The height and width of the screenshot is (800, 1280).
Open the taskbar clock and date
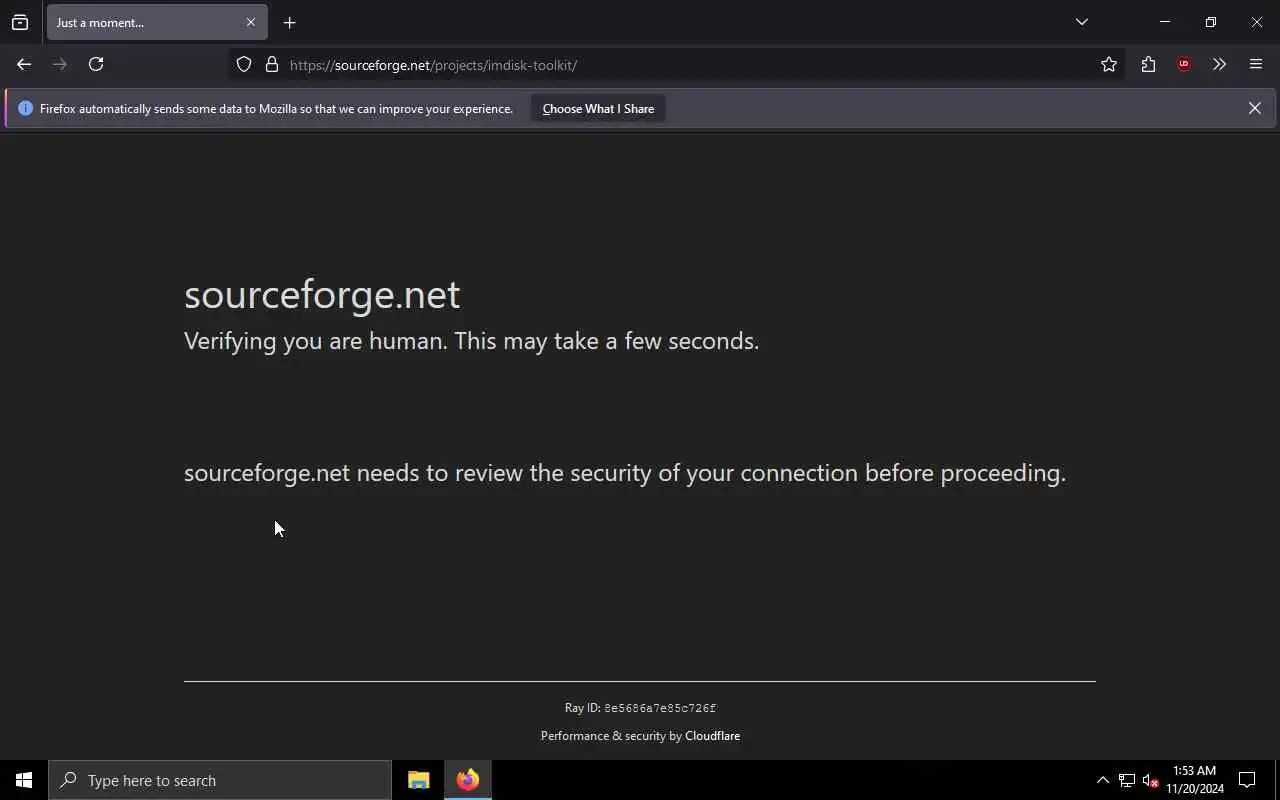coord(1195,780)
